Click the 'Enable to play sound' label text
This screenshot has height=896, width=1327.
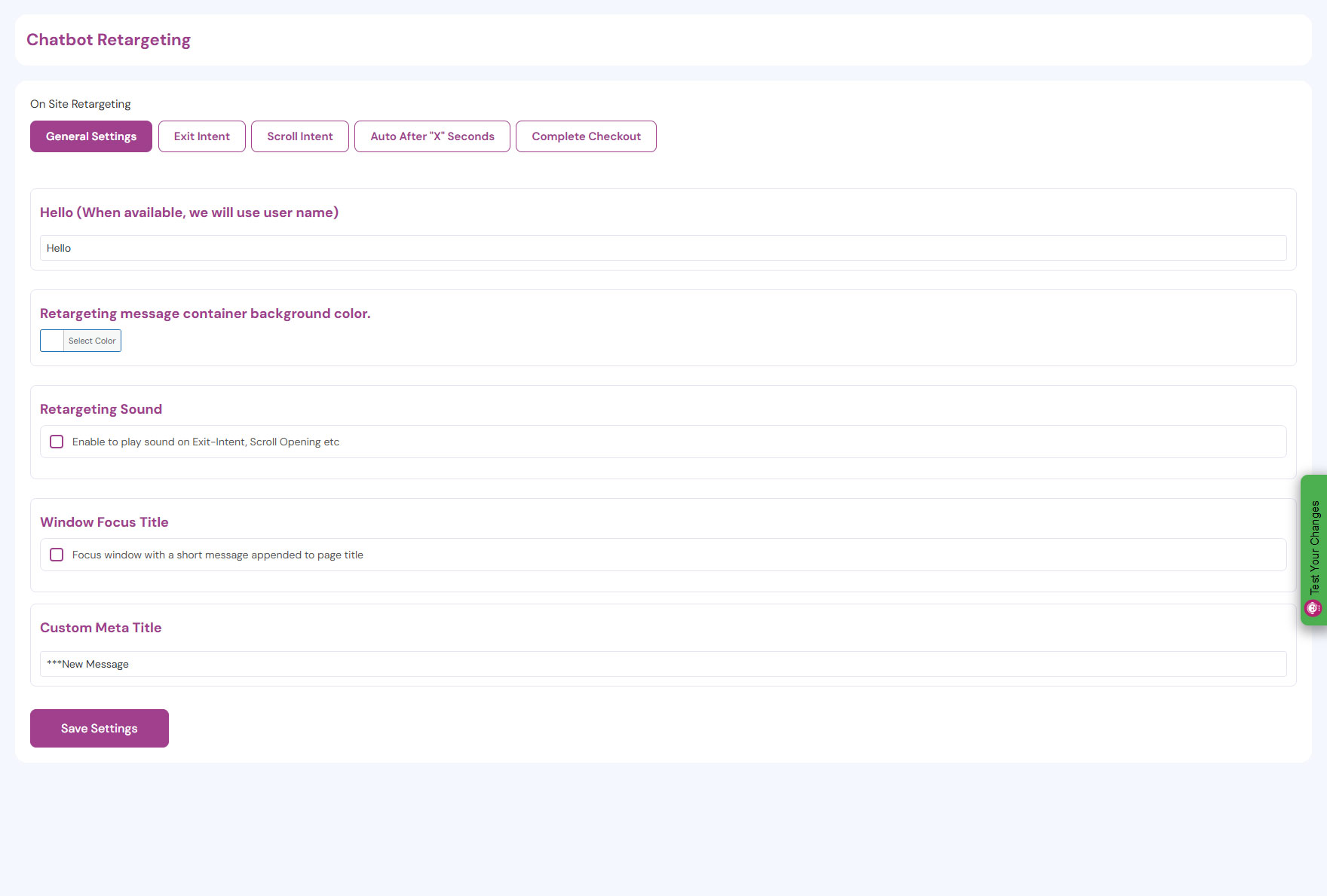(x=205, y=442)
